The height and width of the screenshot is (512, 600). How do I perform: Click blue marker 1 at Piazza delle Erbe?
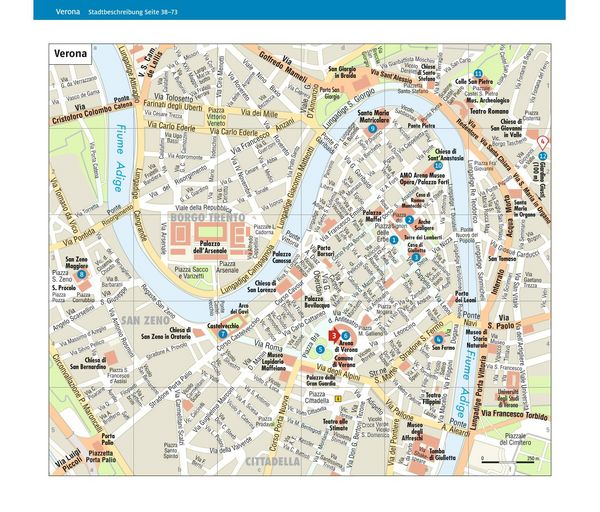394,240
